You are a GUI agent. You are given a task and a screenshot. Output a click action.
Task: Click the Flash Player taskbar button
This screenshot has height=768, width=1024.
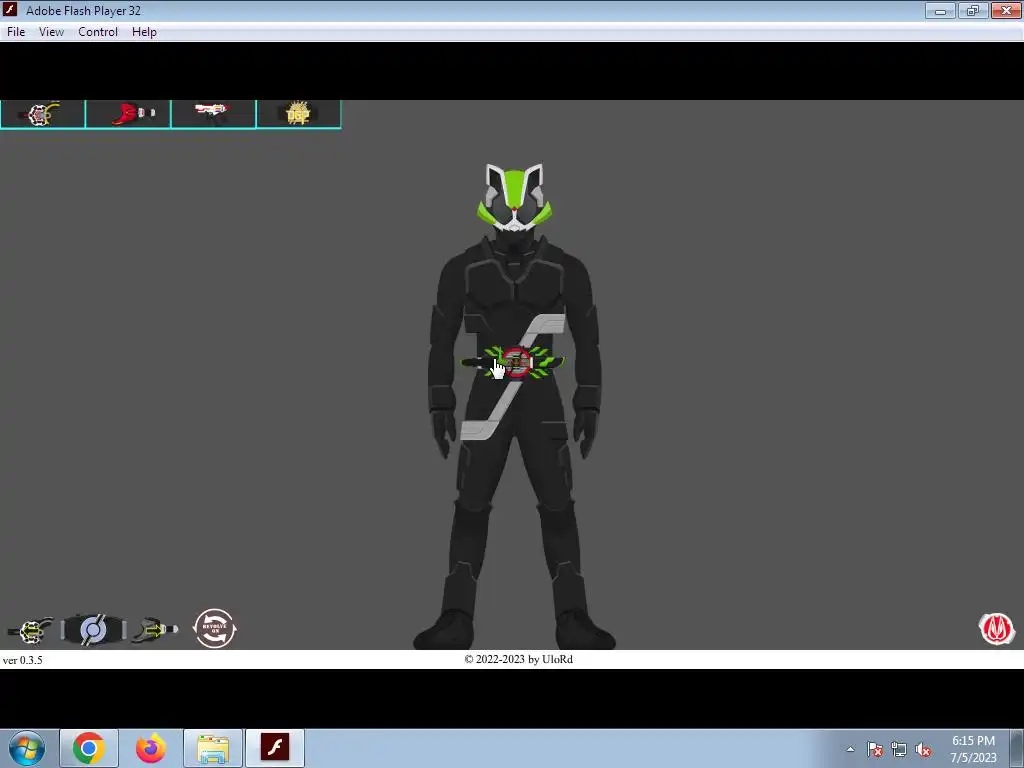(x=275, y=748)
